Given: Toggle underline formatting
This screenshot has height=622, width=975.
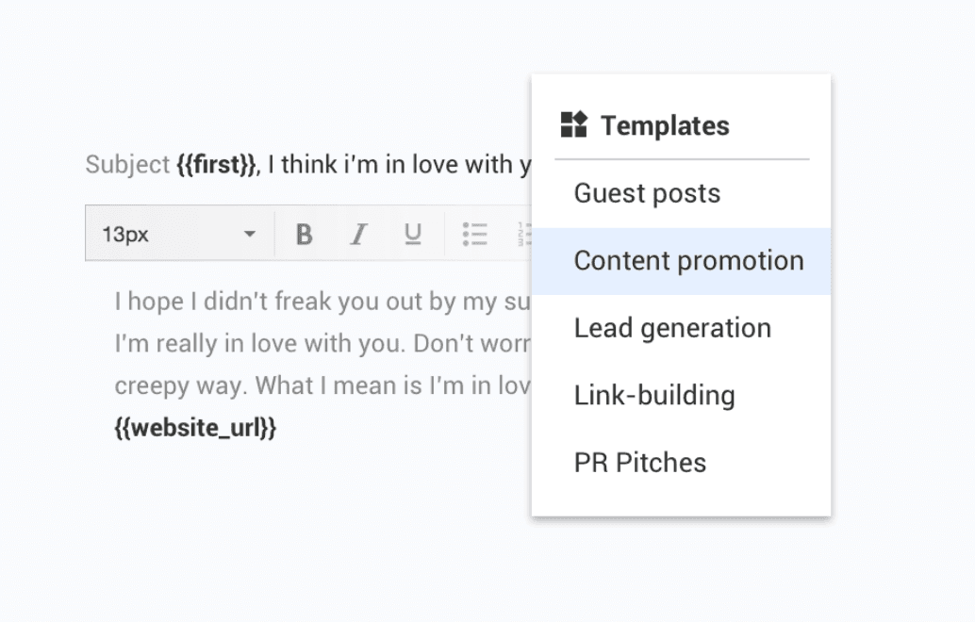Looking at the screenshot, I should [x=412, y=235].
